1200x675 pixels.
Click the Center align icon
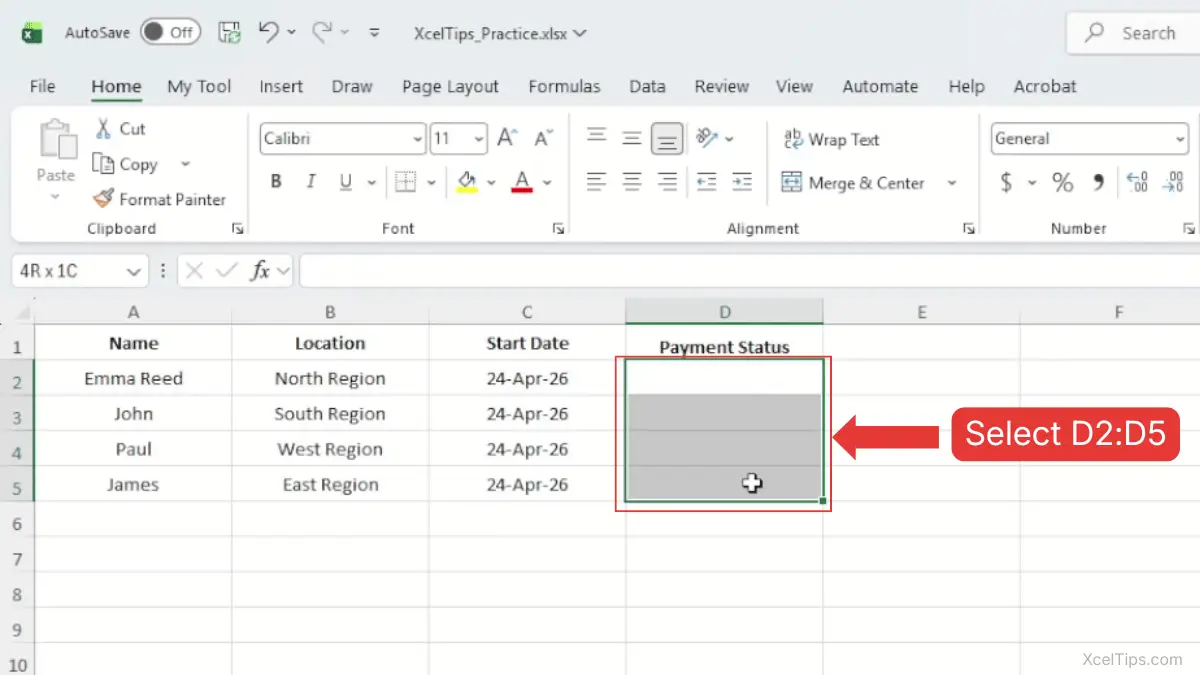(632, 182)
